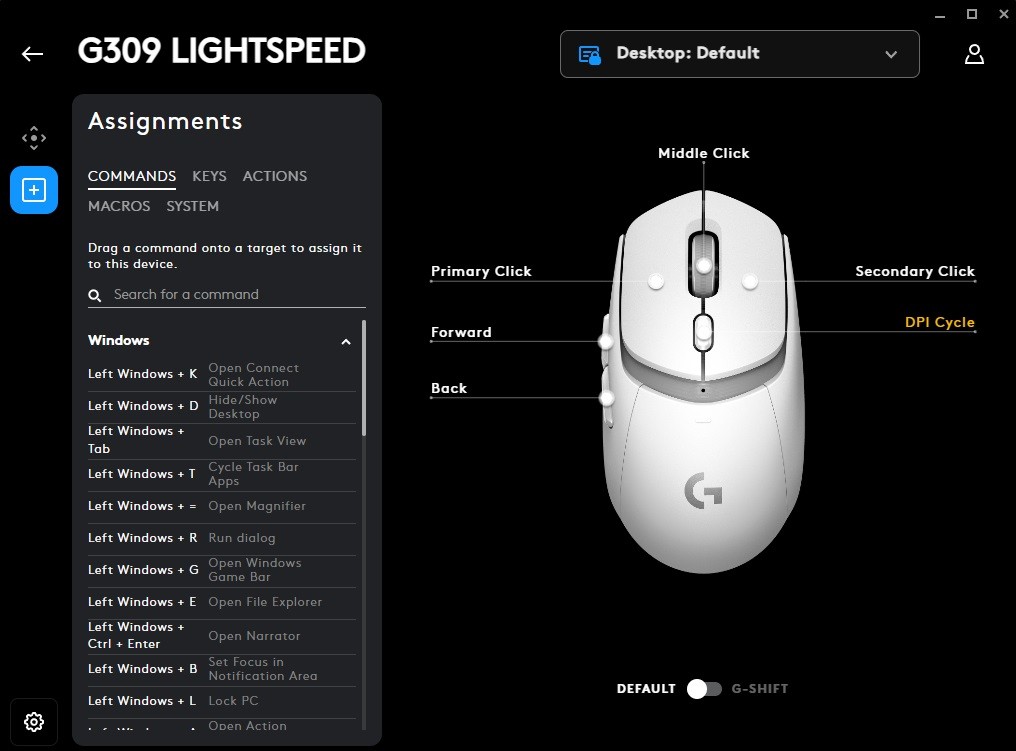Switch to the MACROS tab
This screenshot has width=1016, height=751.
(x=119, y=206)
